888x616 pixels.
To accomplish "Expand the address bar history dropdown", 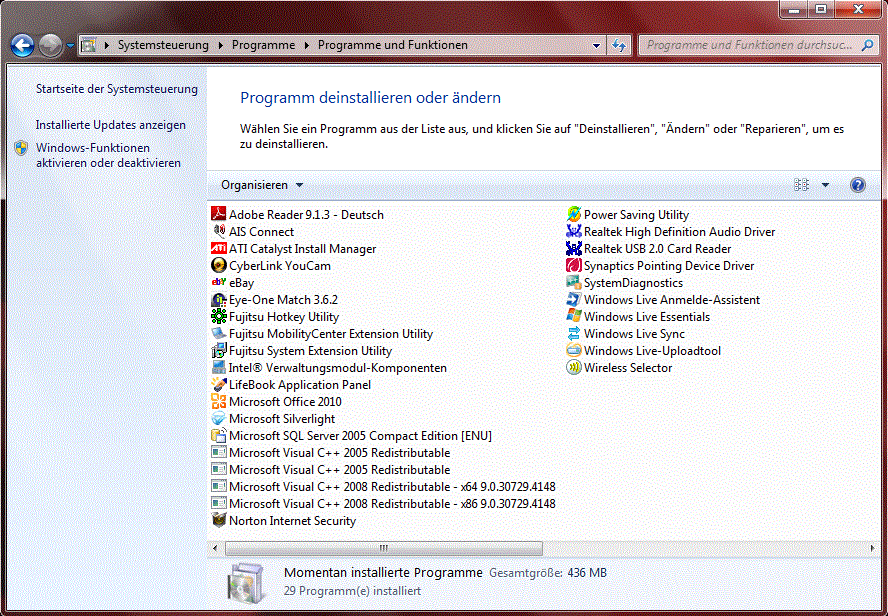I will pyautogui.click(x=596, y=45).
